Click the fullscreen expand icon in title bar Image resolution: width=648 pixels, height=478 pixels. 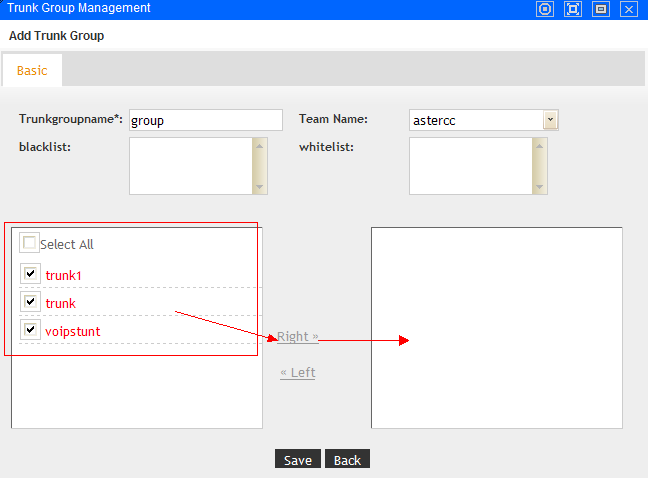pos(573,9)
